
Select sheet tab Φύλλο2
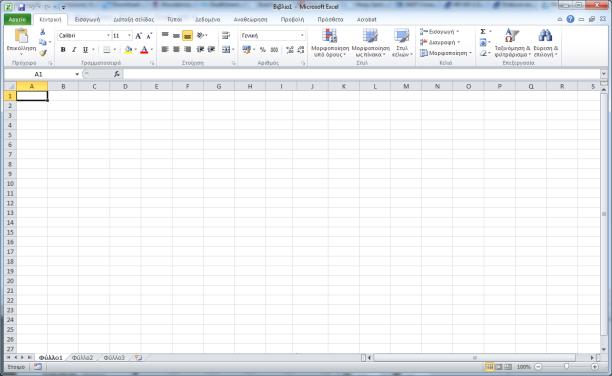83,358
